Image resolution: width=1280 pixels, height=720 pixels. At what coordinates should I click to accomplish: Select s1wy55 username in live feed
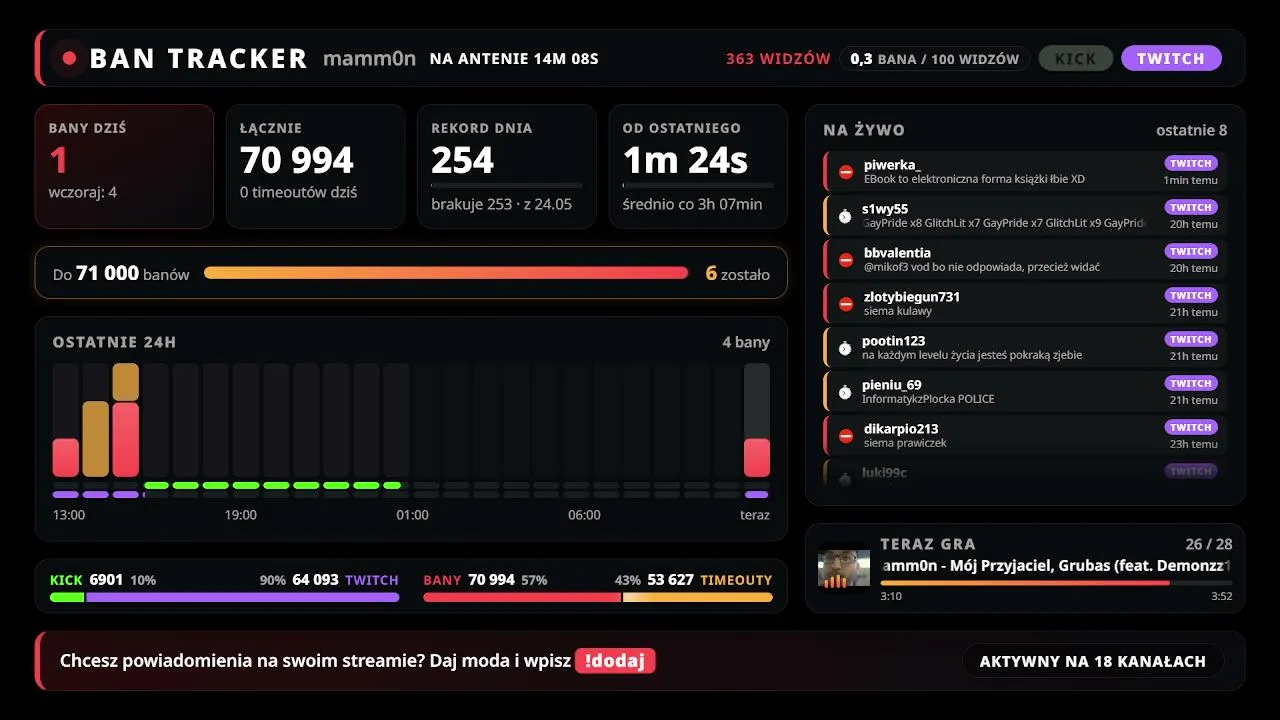pos(885,209)
